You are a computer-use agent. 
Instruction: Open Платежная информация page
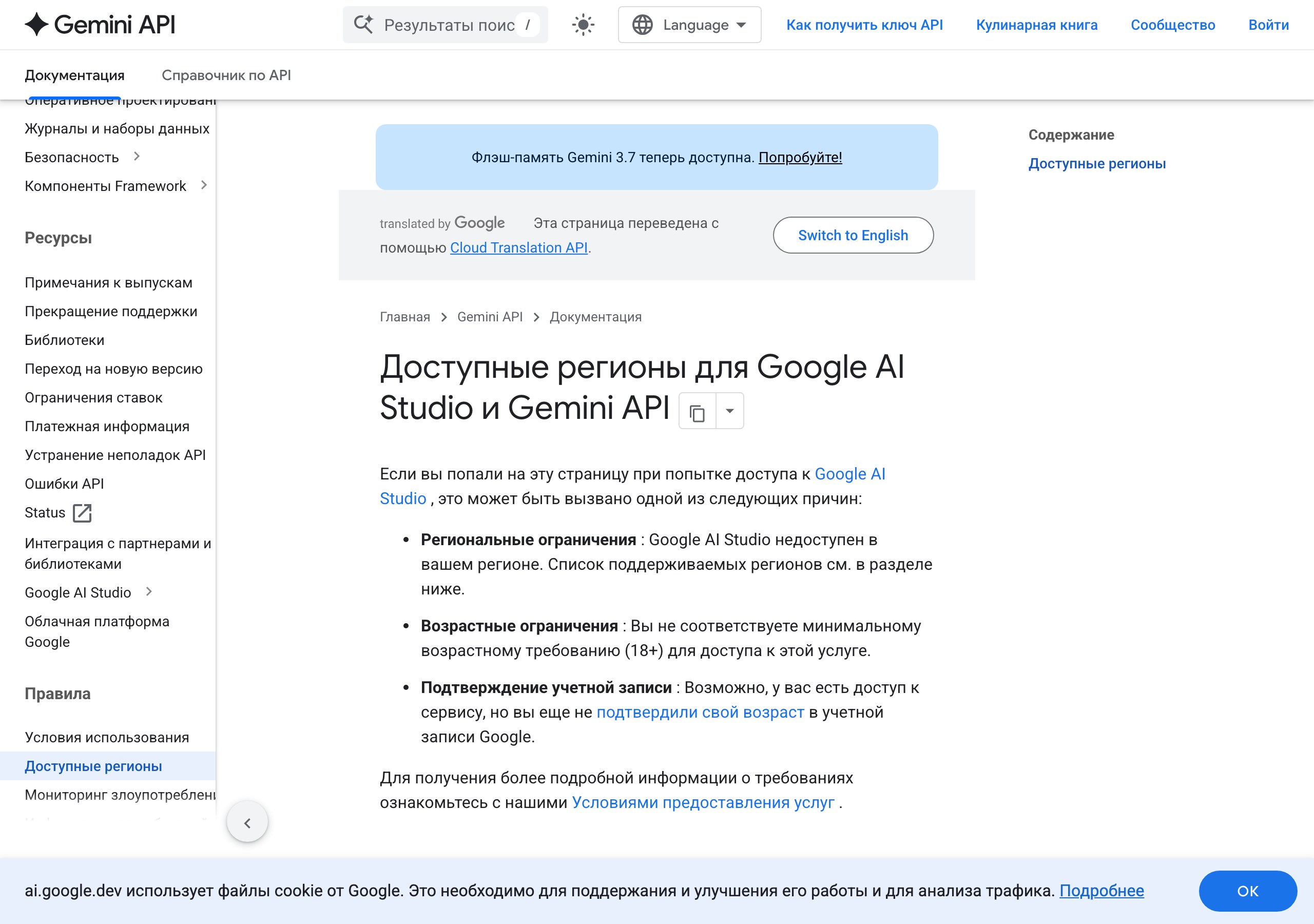pos(107,427)
